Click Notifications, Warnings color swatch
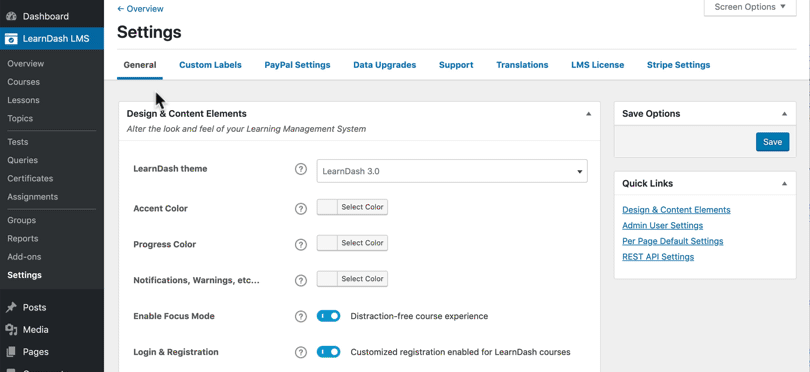The width and height of the screenshot is (810, 372). tap(327, 279)
